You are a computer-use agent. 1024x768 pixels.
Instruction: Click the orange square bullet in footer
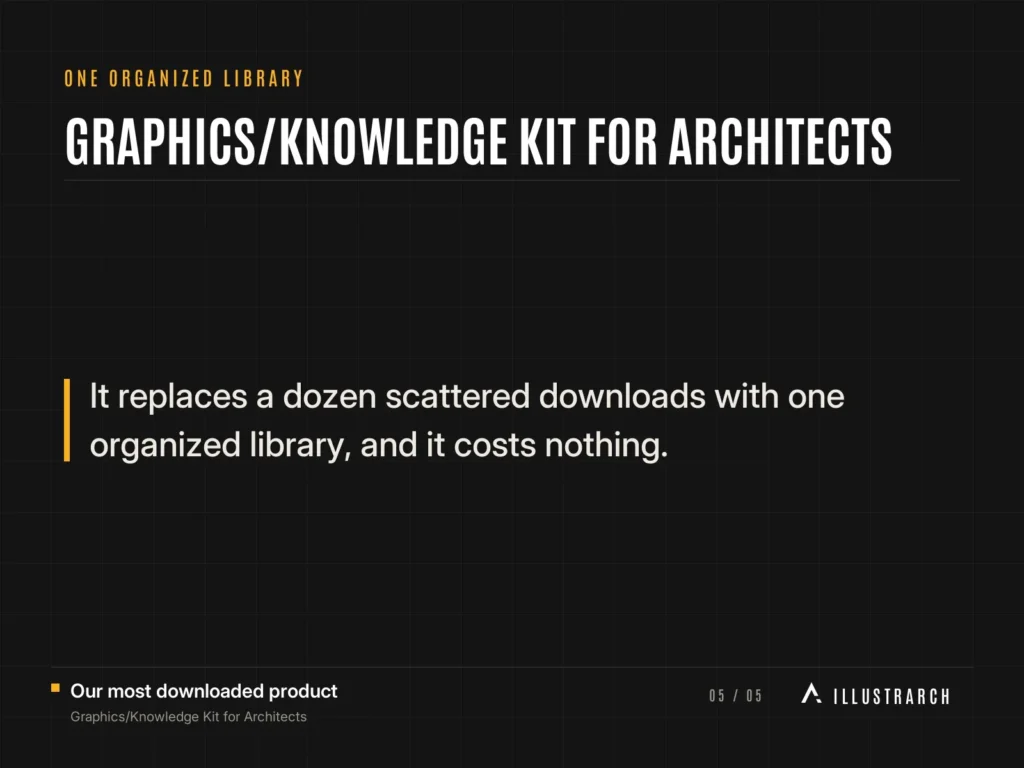(x=56, y=688)
